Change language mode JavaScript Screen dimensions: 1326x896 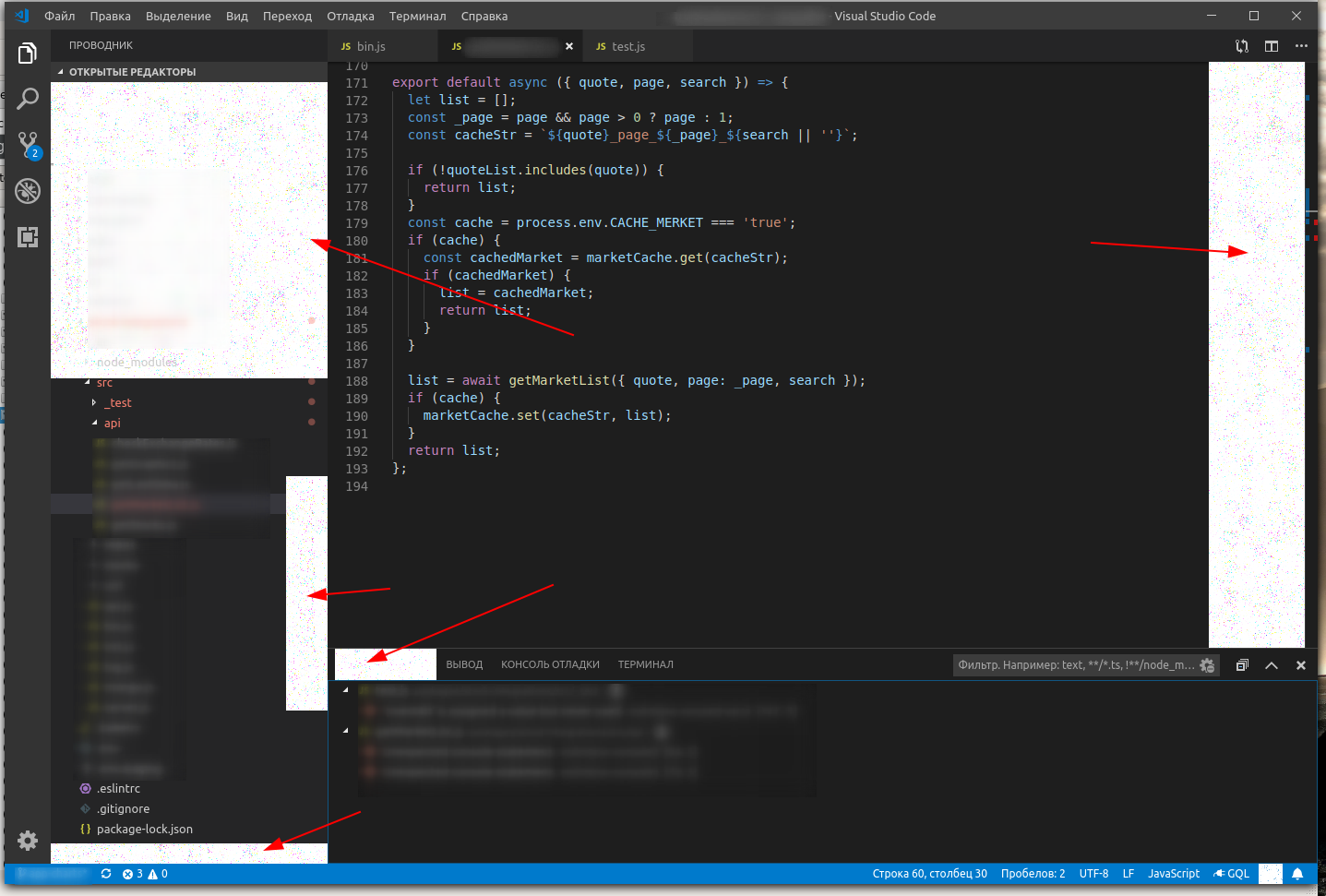1174,874
